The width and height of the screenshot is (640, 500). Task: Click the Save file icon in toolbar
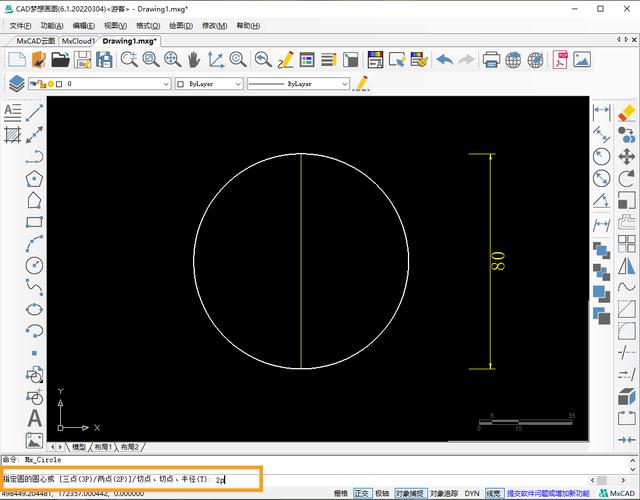pos(83,60)
